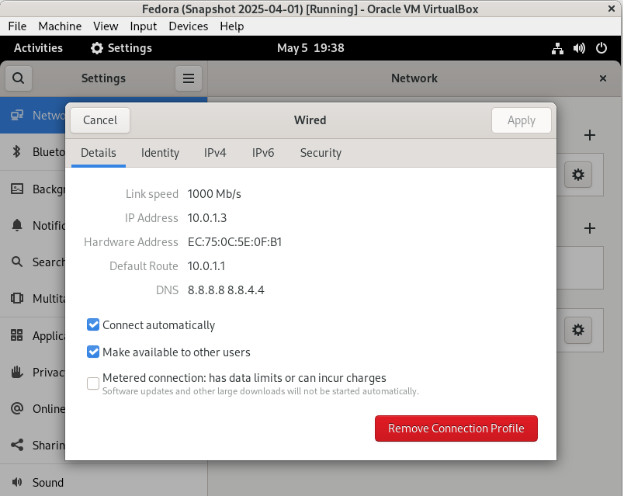Select the Applications grid icon
Screen dimensions: 623x496
17,335
